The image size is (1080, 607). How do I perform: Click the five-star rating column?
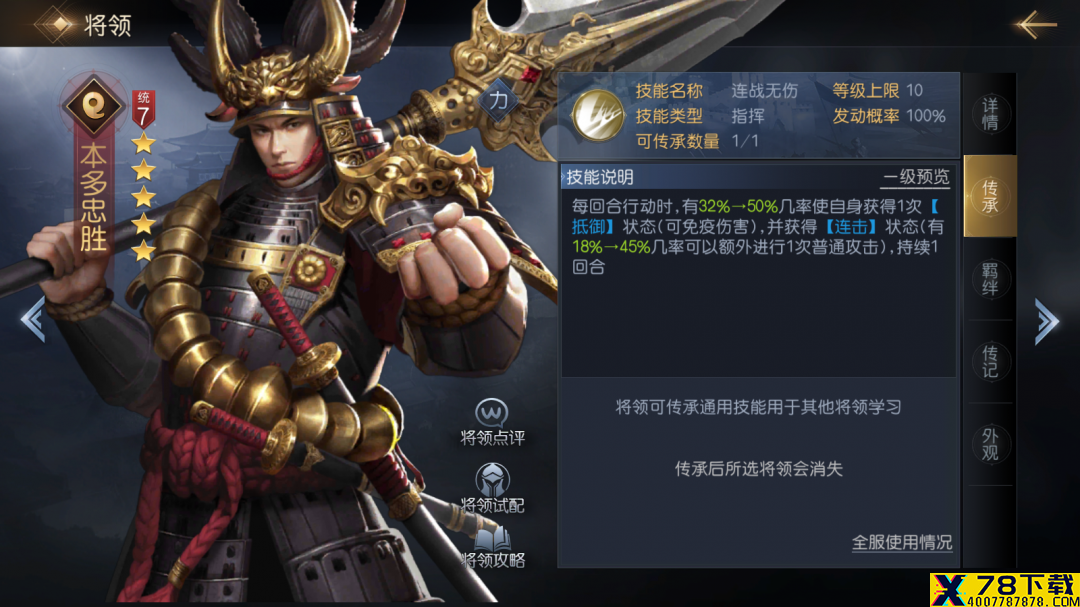click(x=143, y=197)
